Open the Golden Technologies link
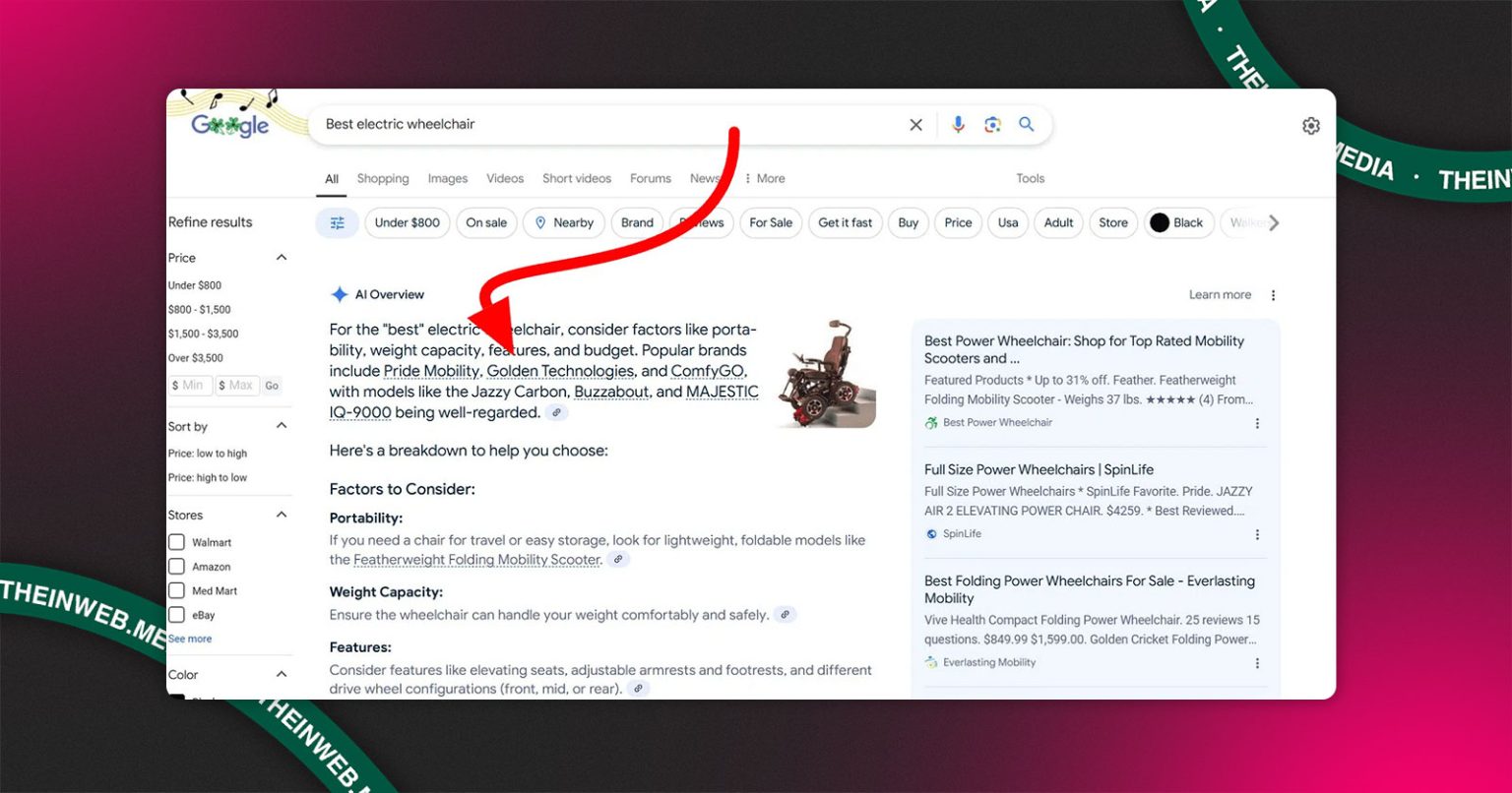 (x=561, y=372)
